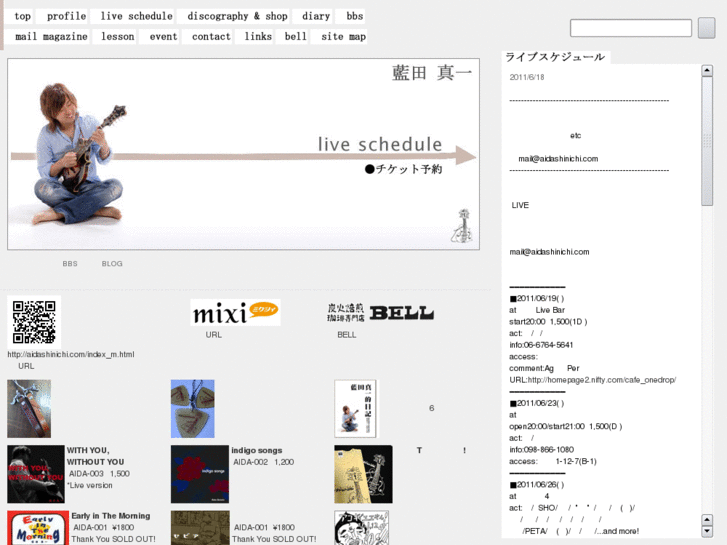The height and width of the screenshot is (545, 727).
Task: Click the QR code image
Action: (x=34, y=322)
